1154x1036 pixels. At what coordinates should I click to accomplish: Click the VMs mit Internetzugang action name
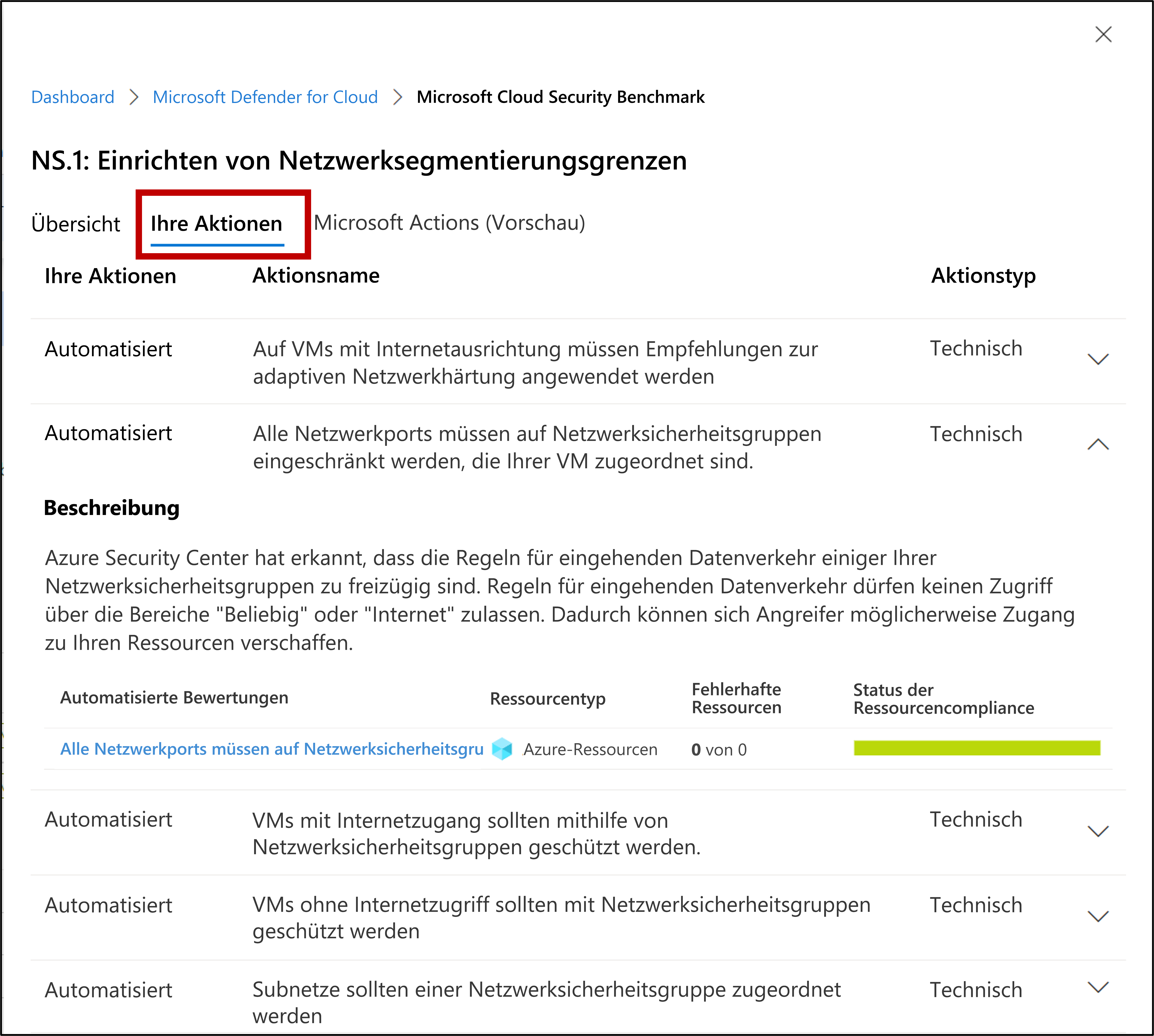[x=476, y=834]
